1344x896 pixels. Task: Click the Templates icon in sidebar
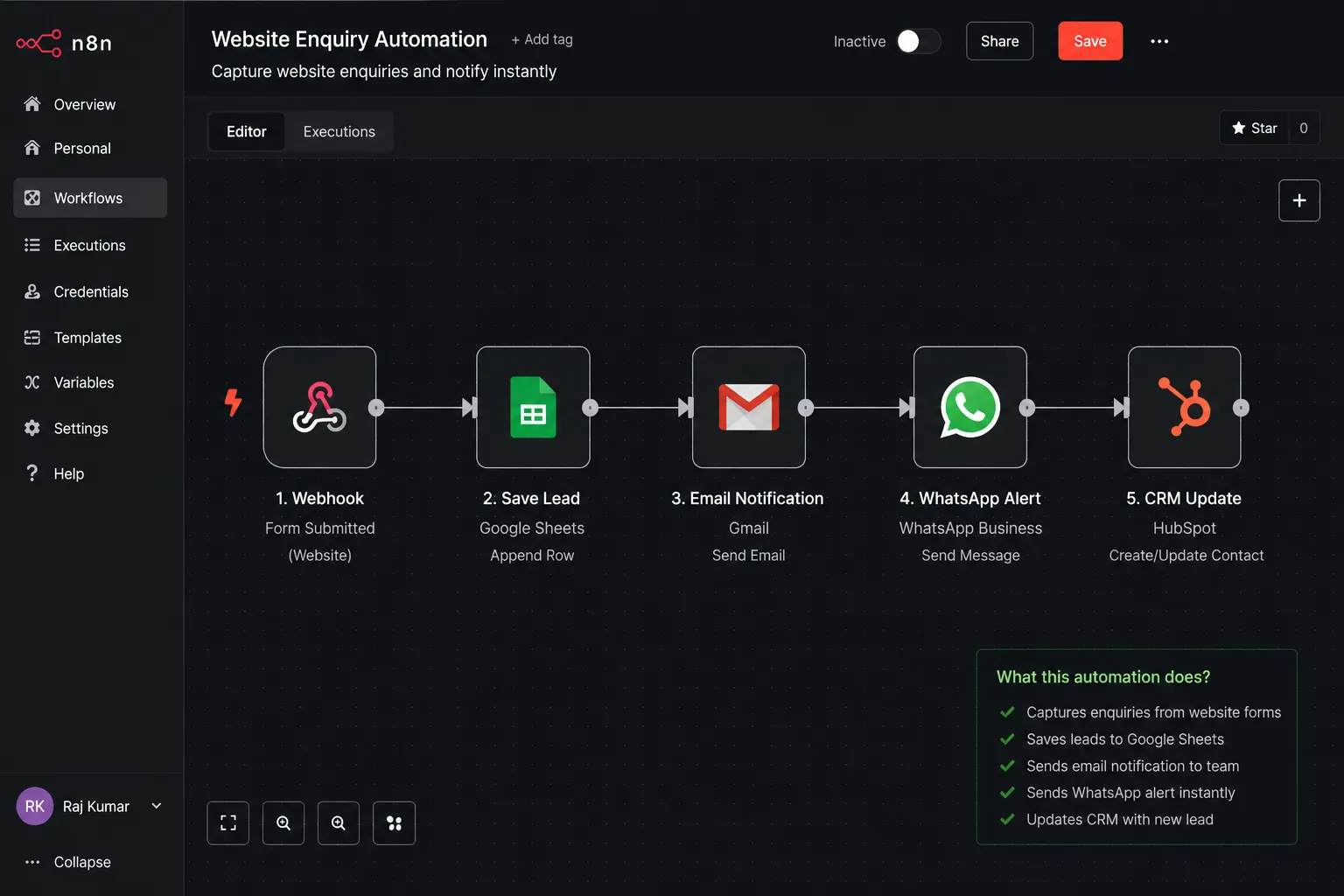(32, 337)
